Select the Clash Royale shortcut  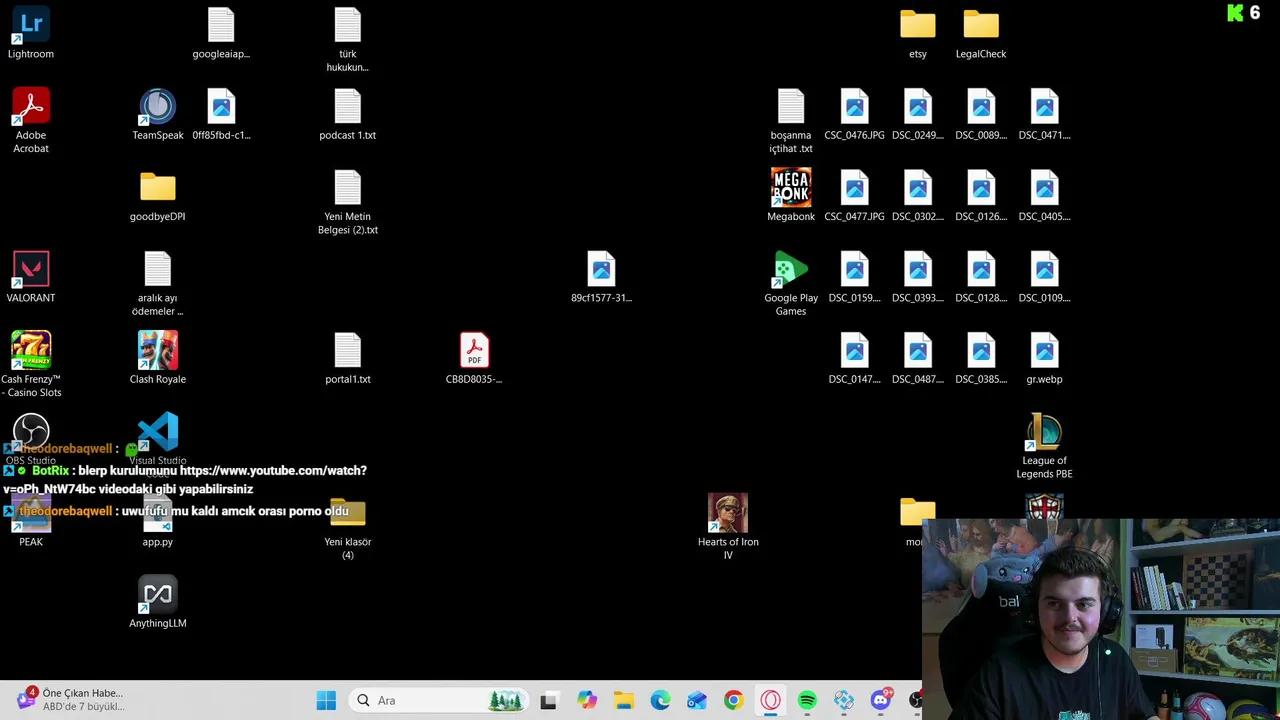(x=158, y=358)
